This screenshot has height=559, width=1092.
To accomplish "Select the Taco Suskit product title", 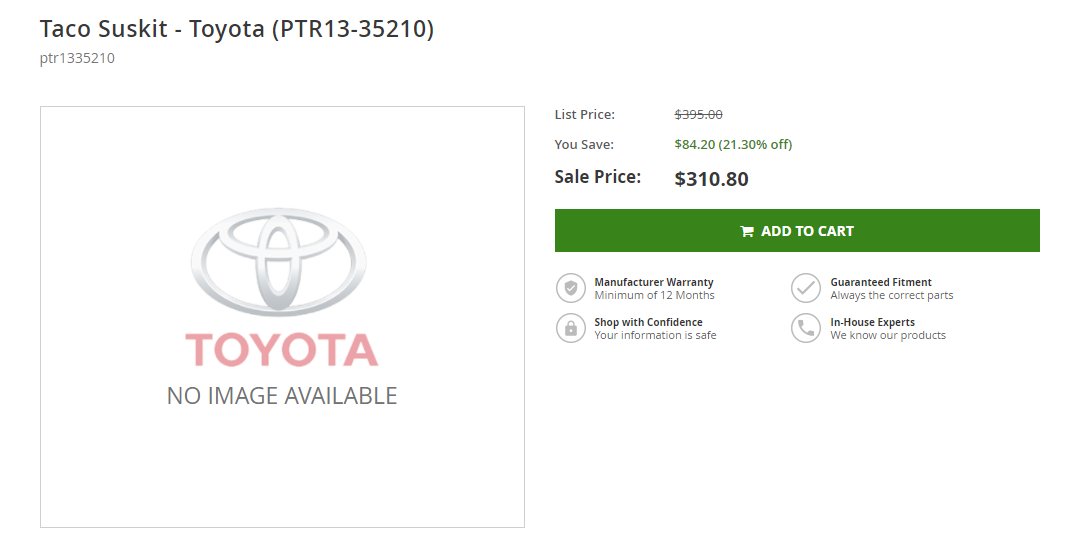I will (x=237, y=29).
